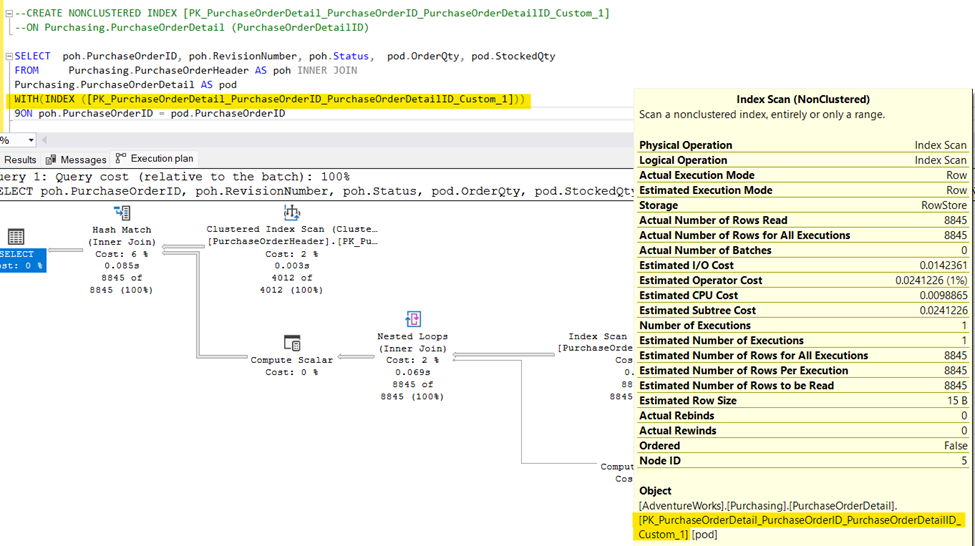Click 'Number of Executions' row
This screenshot has width=975, height=546.
tap(803, 325)
